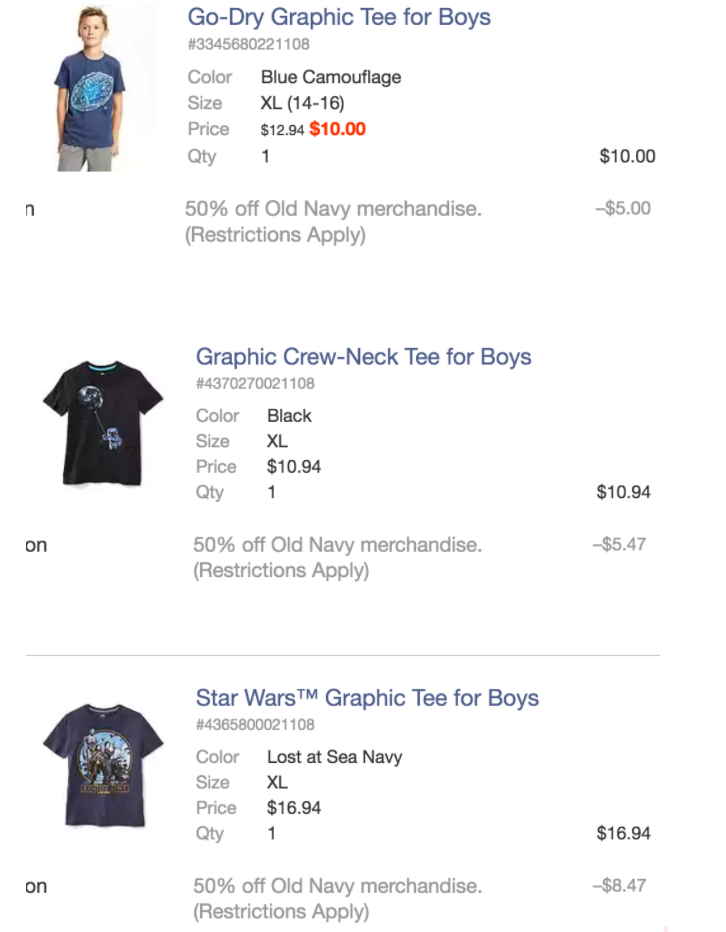Click Restrictions Apply under the Go-Dry tee

point(275,235)
